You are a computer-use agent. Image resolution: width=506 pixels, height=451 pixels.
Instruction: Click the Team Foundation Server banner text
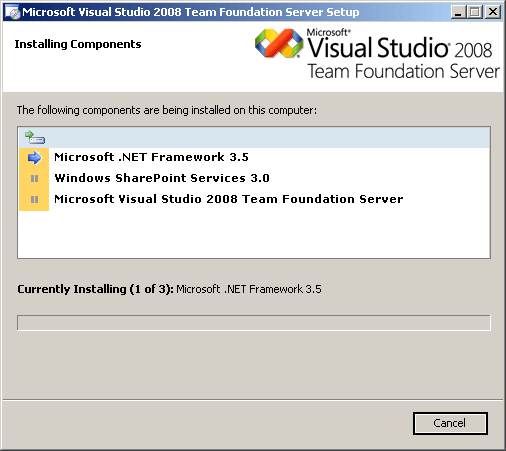pyautogui.click(x=403, y=71)
